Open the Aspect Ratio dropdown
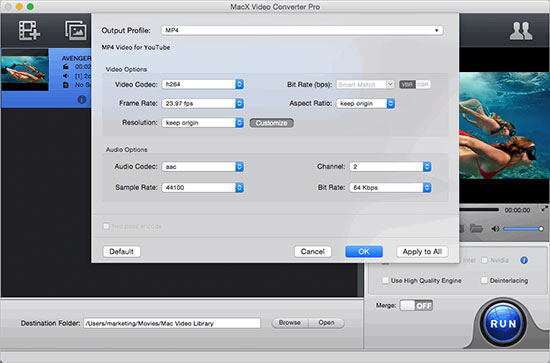 tap(365, 103)
